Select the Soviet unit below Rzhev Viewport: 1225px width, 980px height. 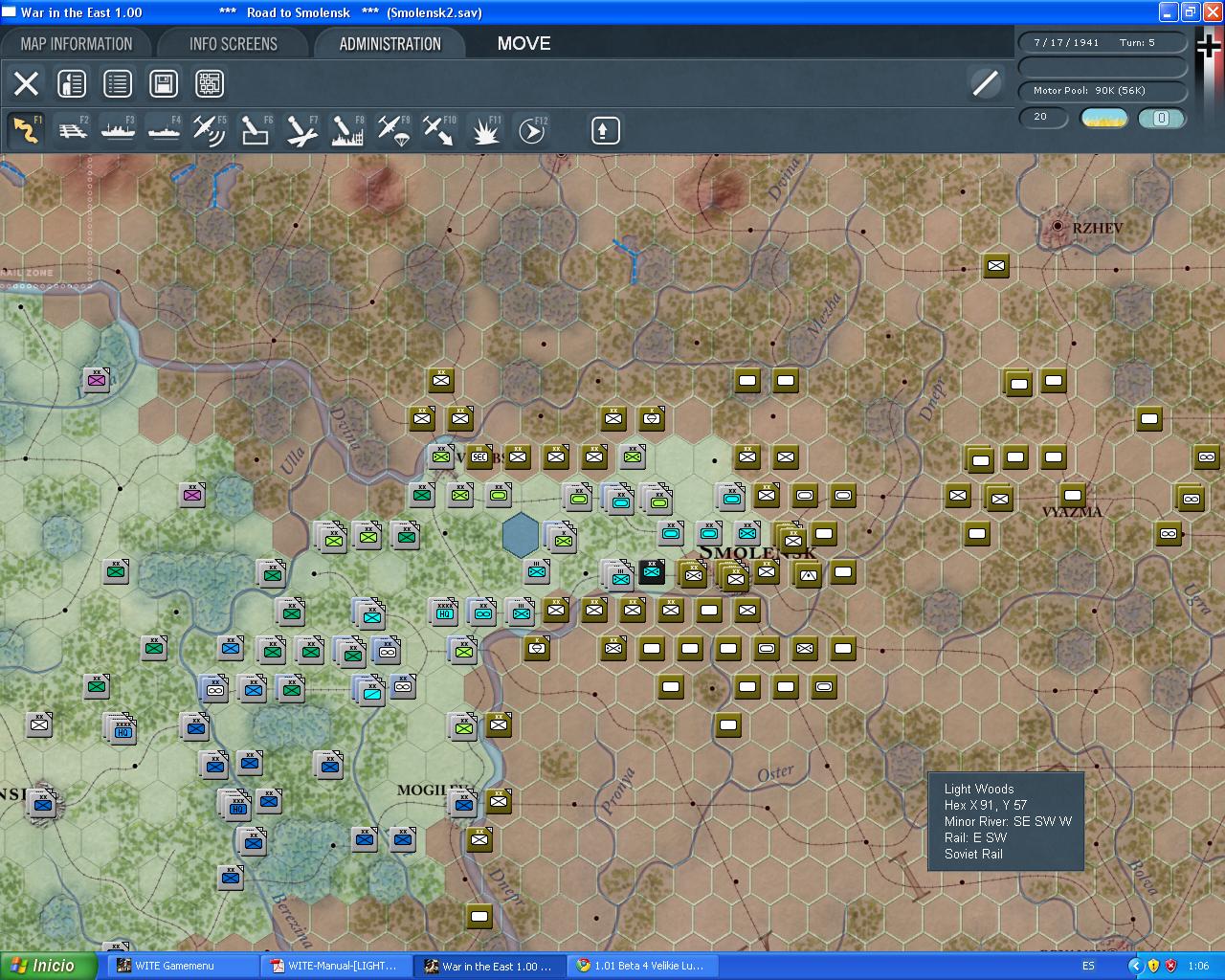(996, 266)
